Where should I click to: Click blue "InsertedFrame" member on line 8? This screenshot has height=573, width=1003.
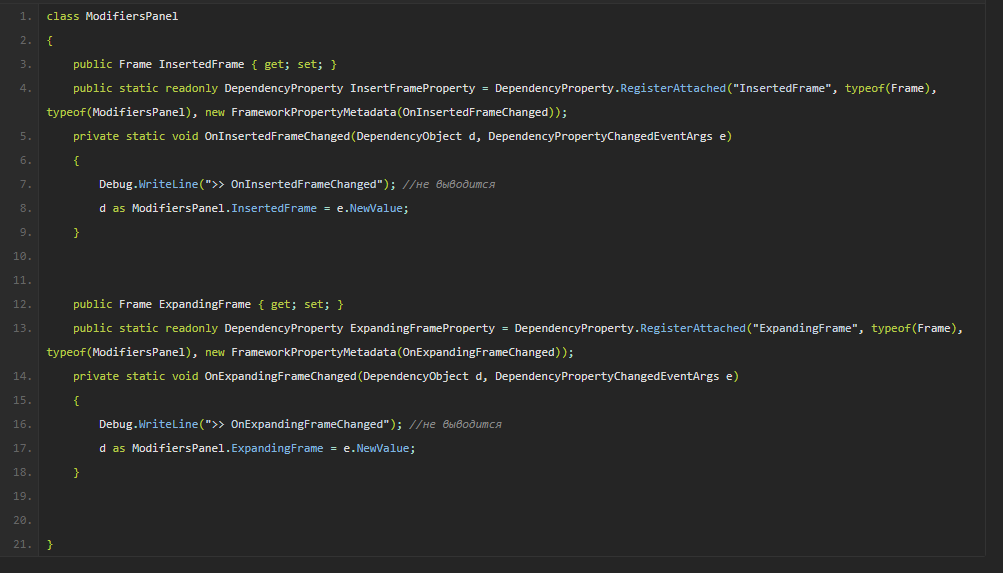274,208
